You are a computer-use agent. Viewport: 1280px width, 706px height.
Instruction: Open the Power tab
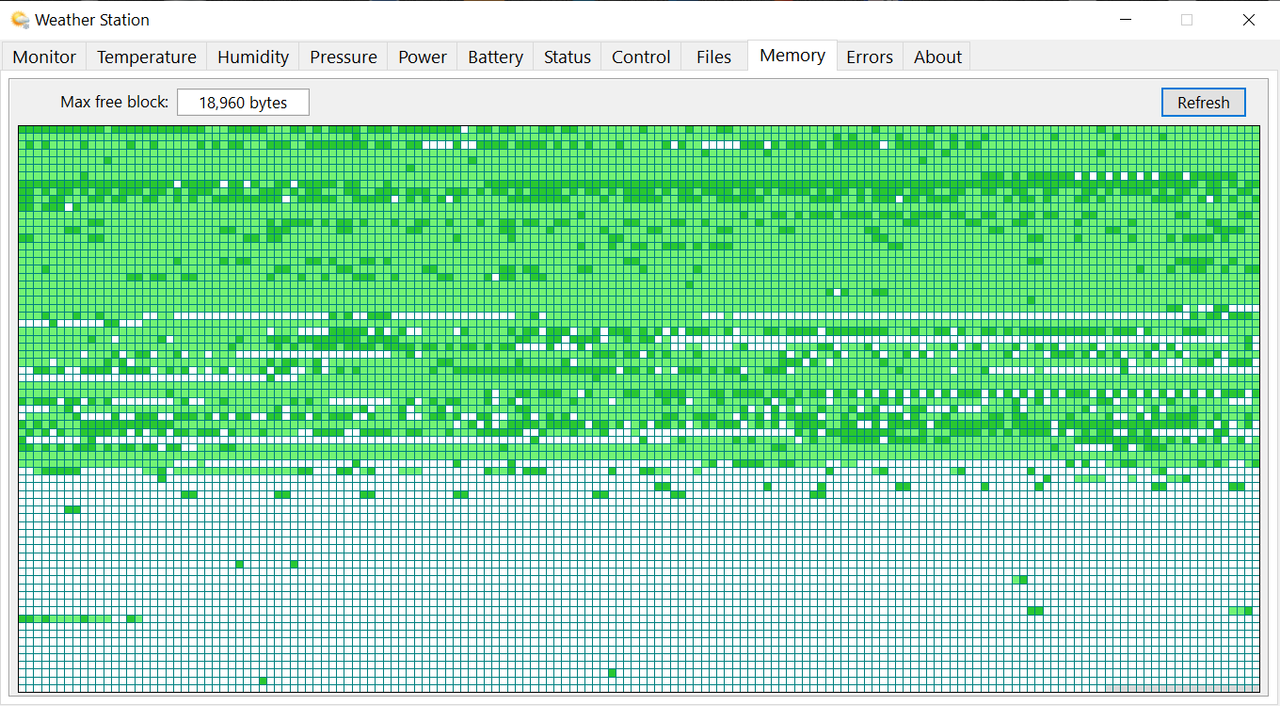pos(422,57)
